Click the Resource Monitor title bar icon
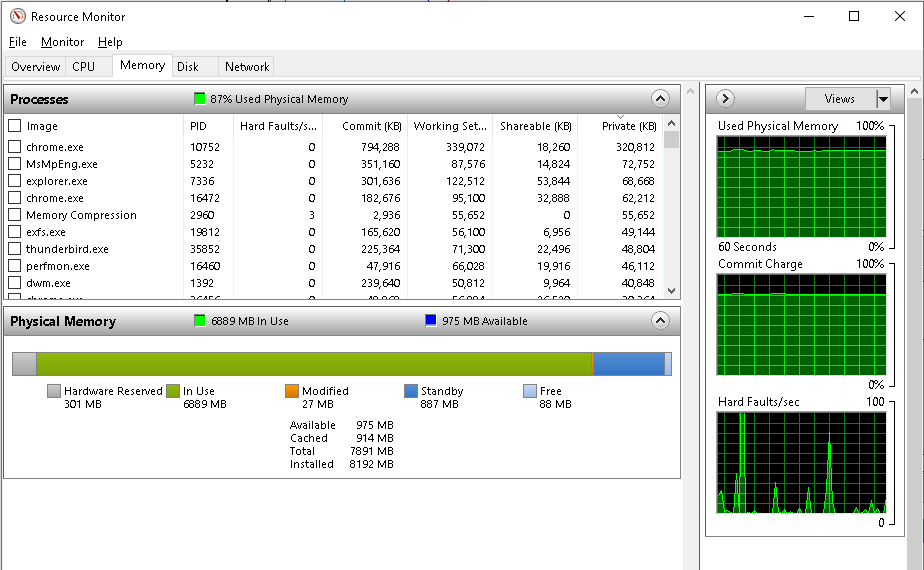The image size is (924, 570). [17, 16]
